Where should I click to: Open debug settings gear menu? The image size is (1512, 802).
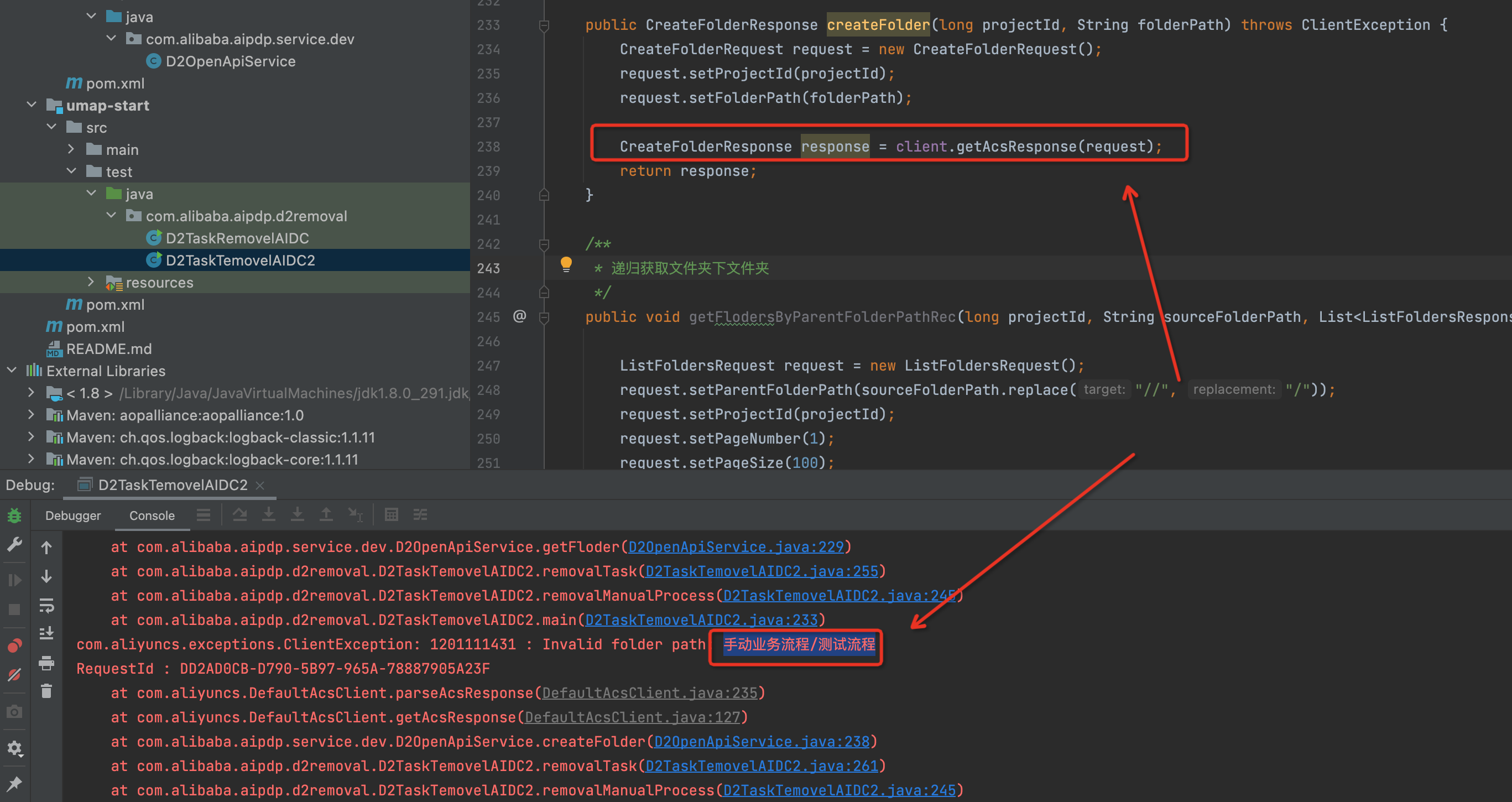[x=15, y=748]
